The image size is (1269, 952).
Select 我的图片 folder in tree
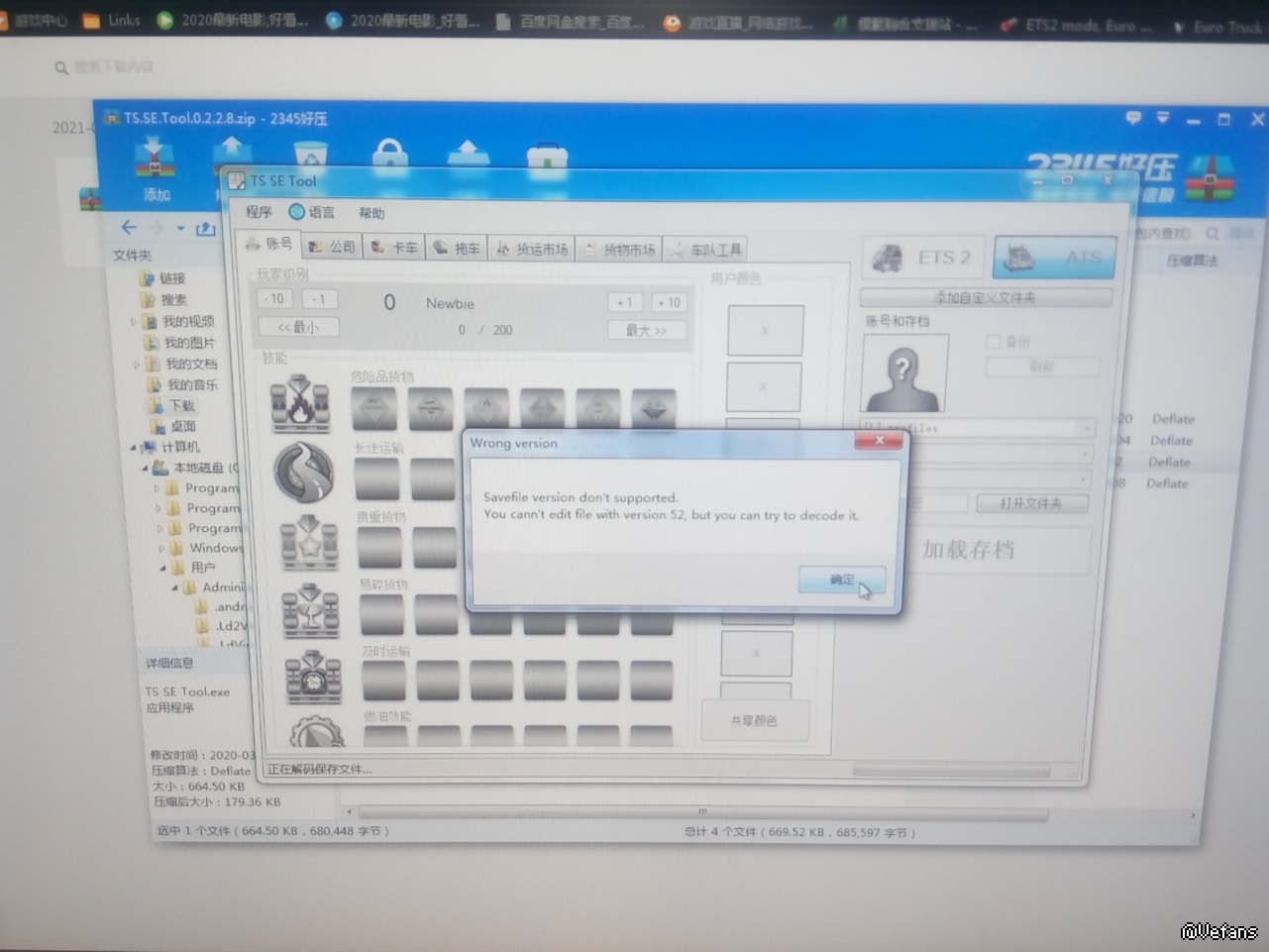pyautogui.click(x=189, y=343)
